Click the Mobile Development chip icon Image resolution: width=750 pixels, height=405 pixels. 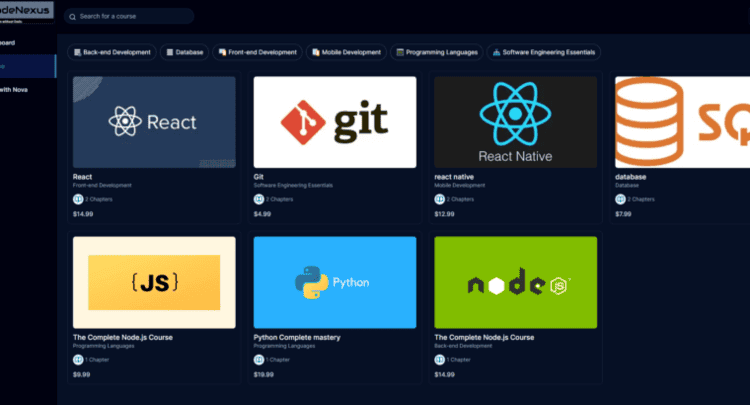pos(316,52)
